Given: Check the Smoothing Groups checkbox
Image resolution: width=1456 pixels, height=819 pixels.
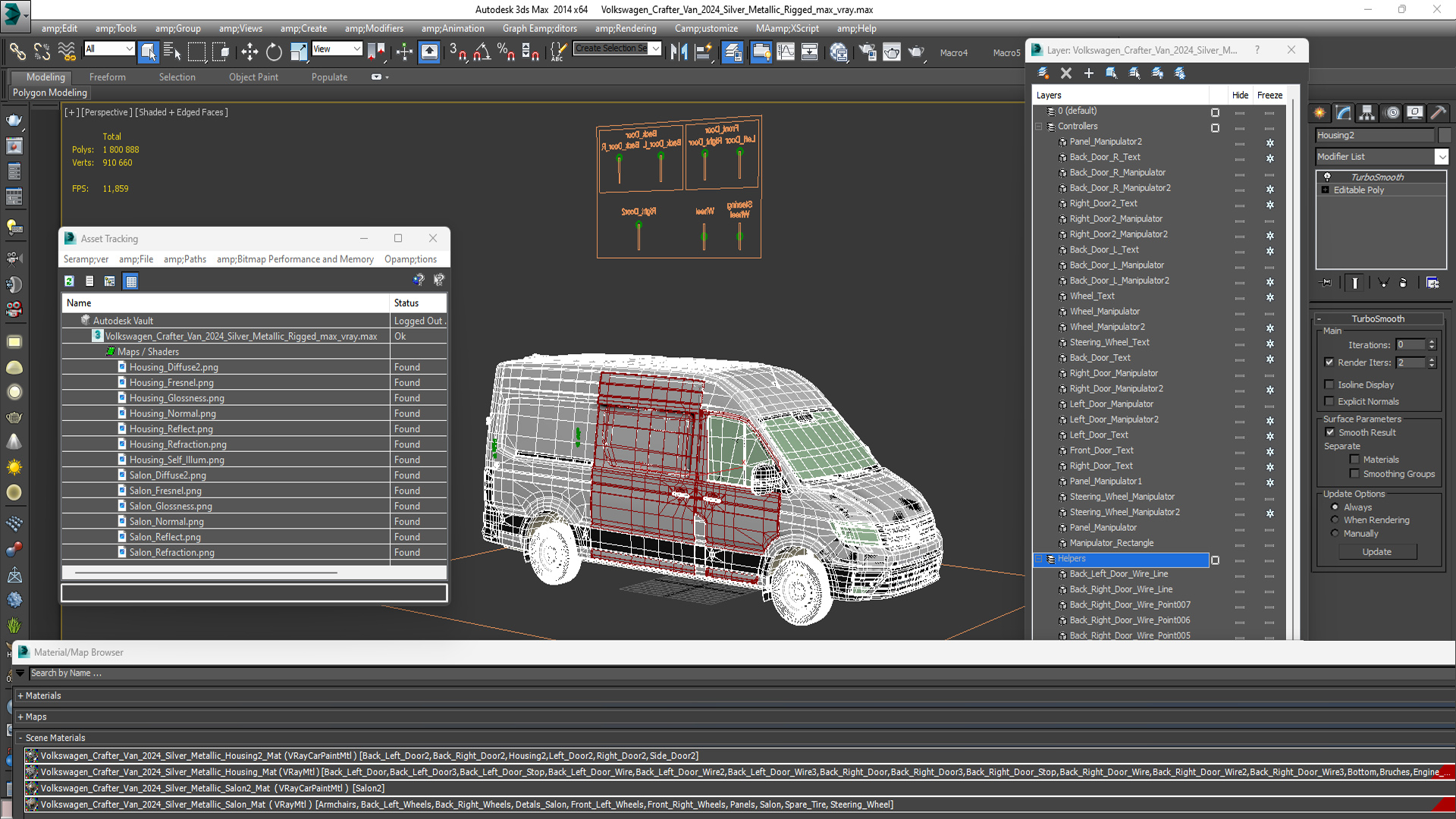Looking at the screenshot, I should tap(1354, 474).
